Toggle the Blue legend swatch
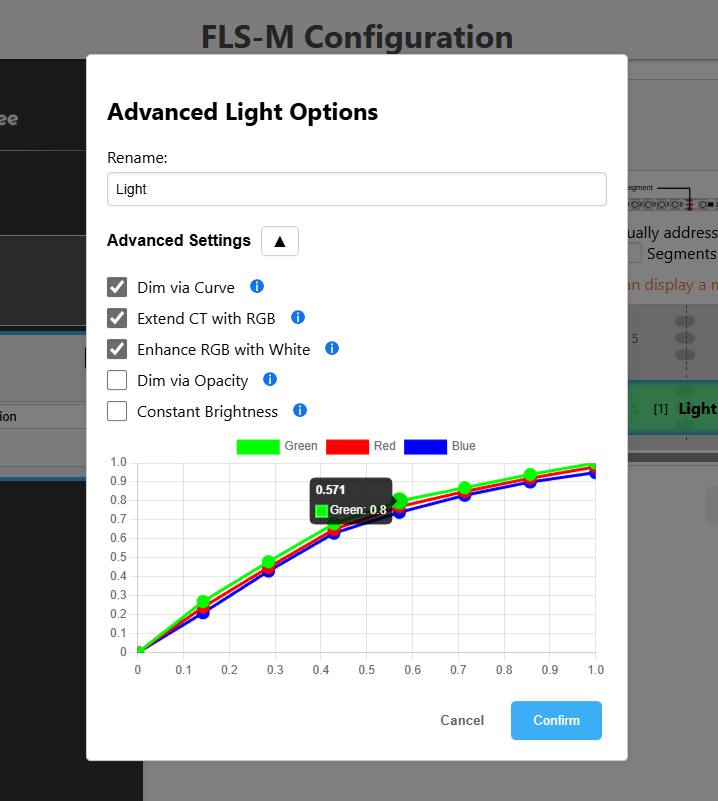Viewport: 718px width, 801px height. click(x=425, y=446)
